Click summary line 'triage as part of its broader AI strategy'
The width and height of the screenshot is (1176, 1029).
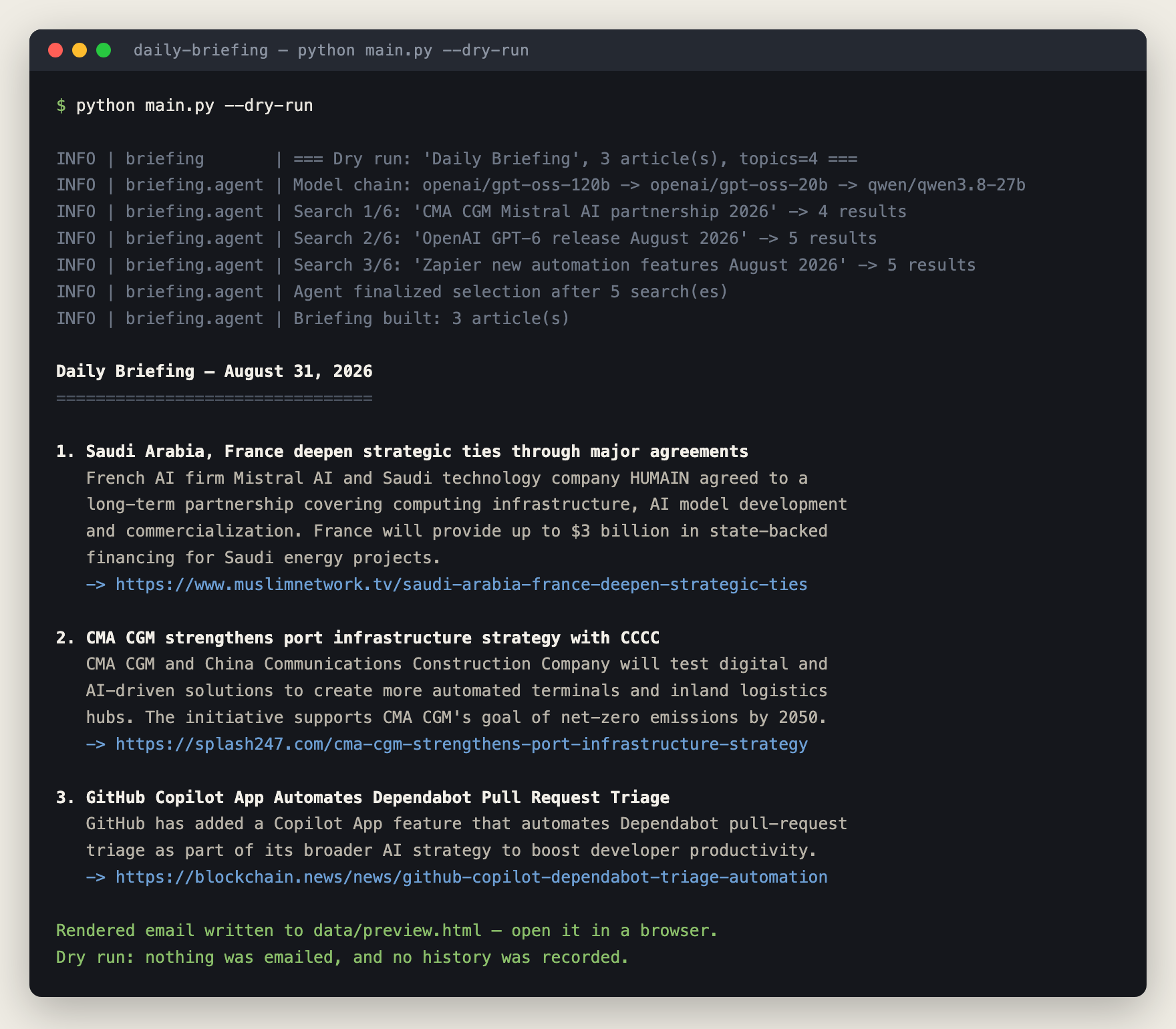pos(452,851)
